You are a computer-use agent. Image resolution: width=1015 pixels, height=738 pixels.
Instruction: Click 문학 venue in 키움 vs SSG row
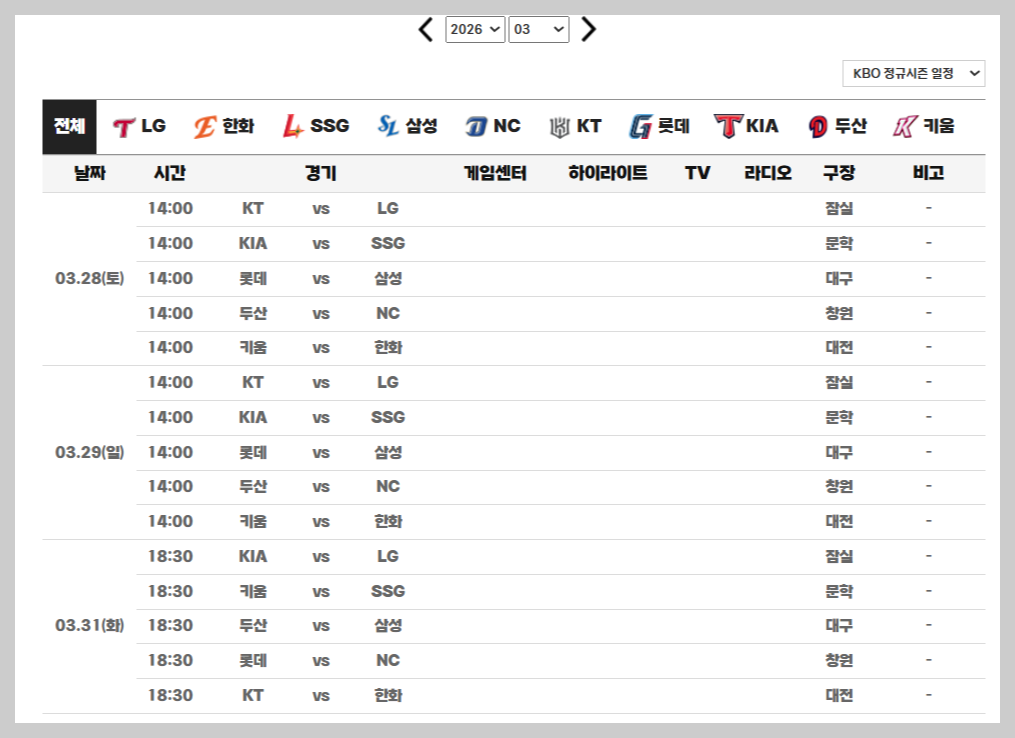click(x=839, y=591)
